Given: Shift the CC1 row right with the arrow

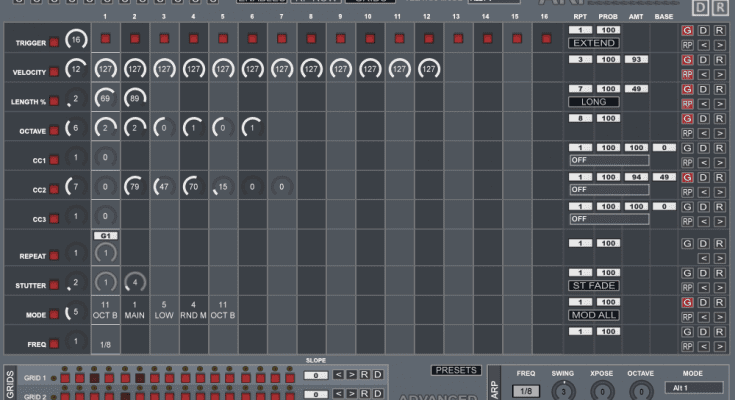Looking at the screenshot, I should (720, 162).
